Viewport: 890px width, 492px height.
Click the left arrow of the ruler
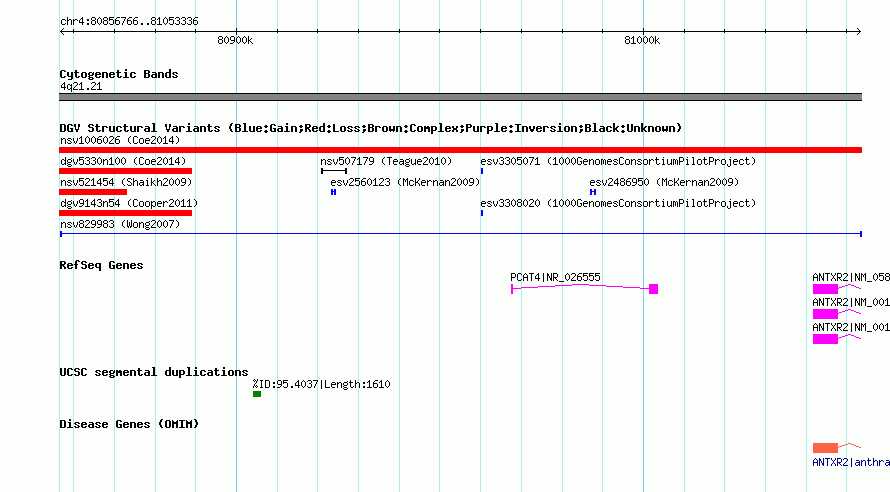click(x=63, y=32)
